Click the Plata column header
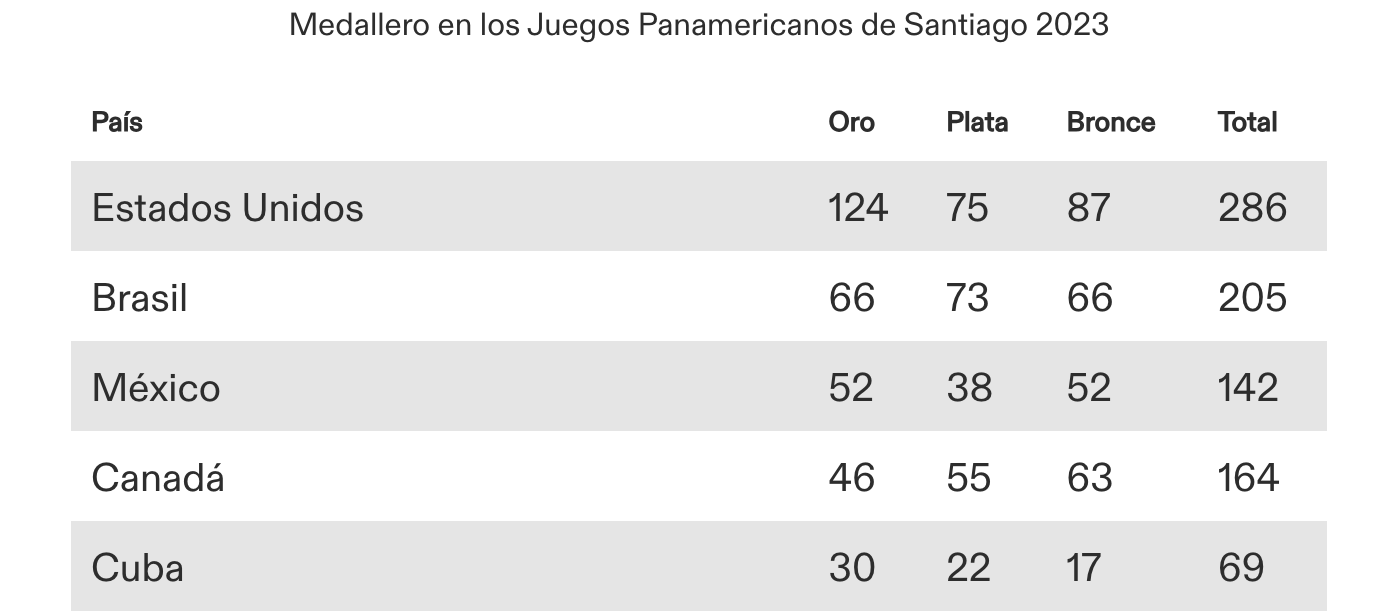 point(977,122)
